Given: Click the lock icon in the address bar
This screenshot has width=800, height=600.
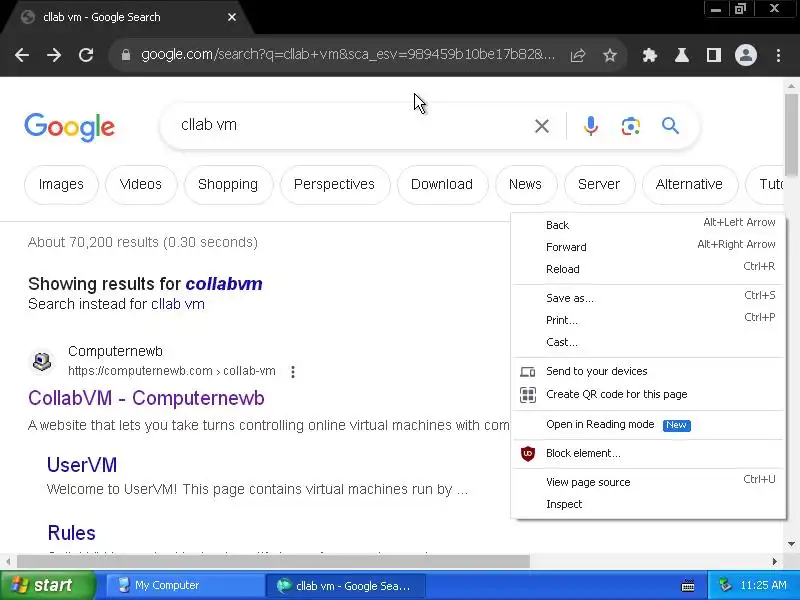Looking at the screenshot, I should tap(126, 55).
